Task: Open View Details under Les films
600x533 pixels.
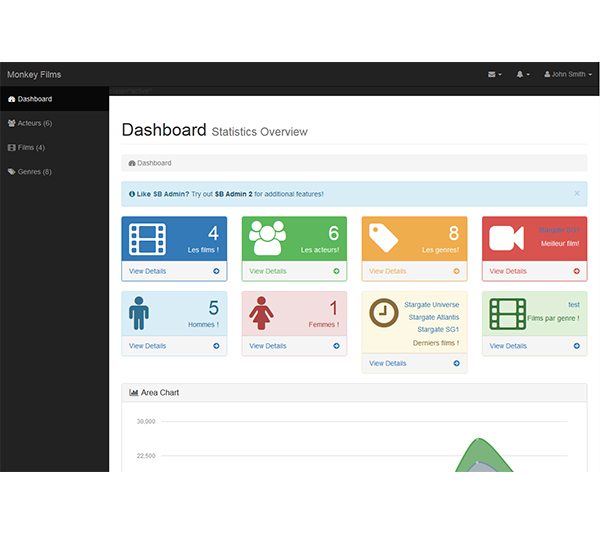Action: [147, 271]
